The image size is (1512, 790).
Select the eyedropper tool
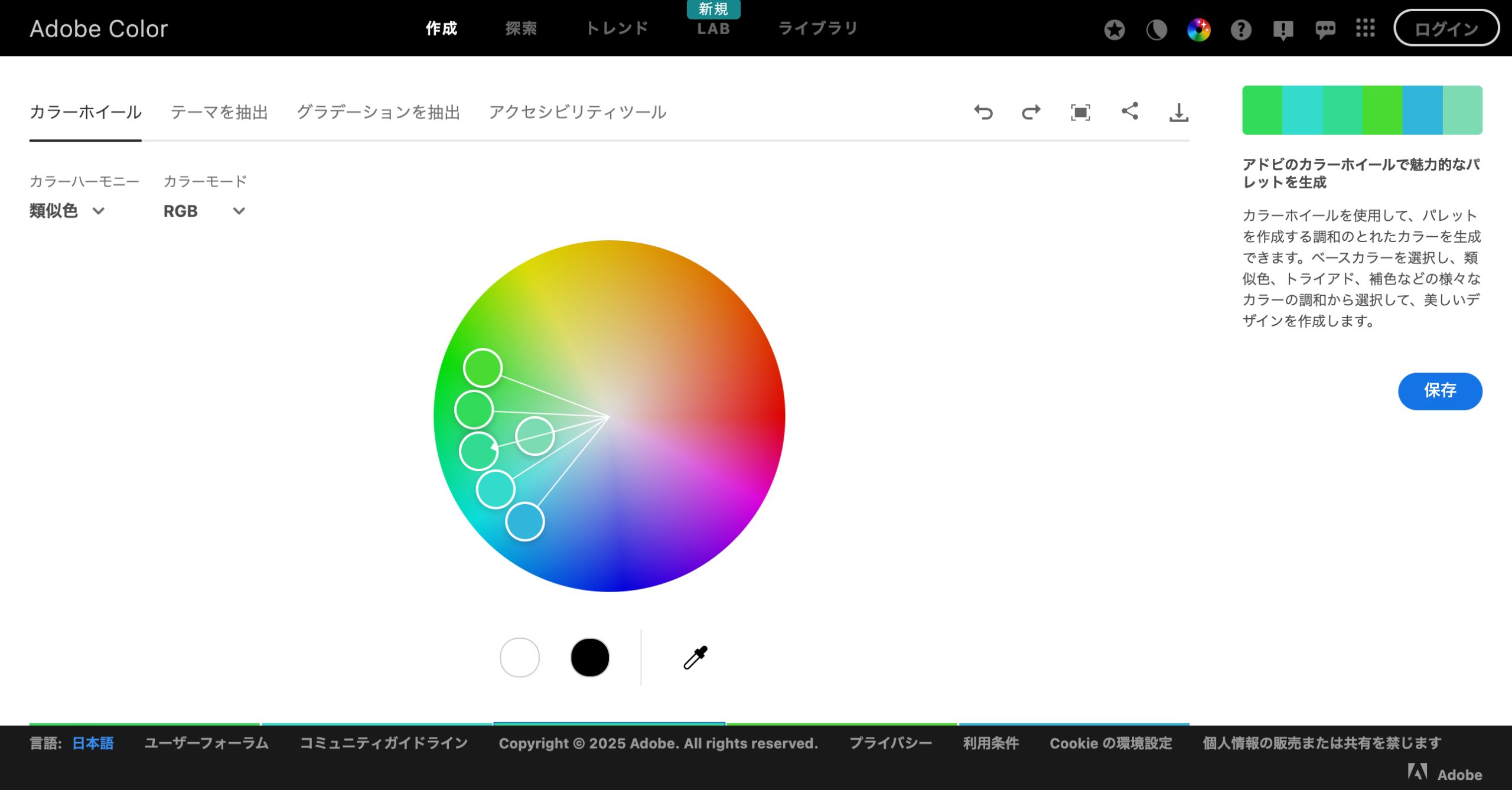point(695,657)
